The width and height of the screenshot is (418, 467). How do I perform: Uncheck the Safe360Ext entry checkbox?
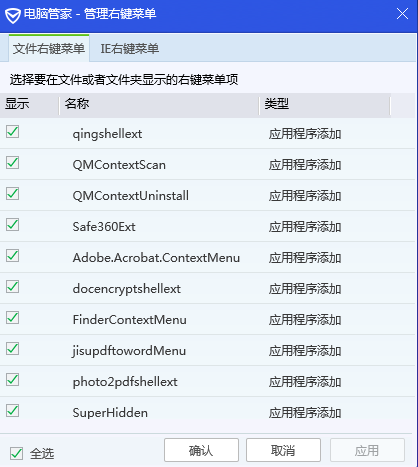tap(12, 225)
